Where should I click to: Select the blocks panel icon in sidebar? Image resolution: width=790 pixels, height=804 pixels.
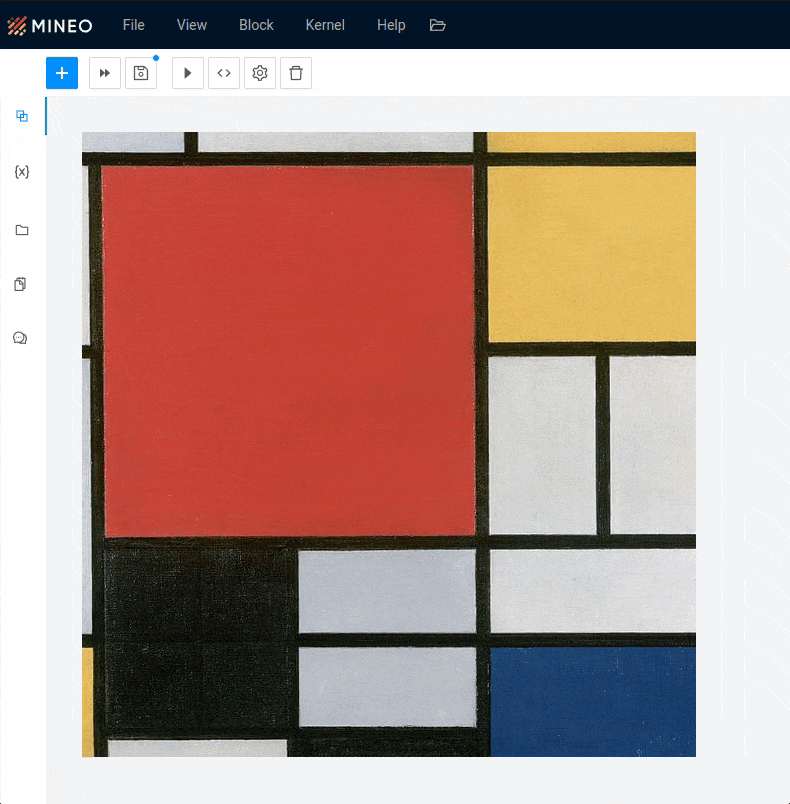pyautogui.click(x=22, y=116)
